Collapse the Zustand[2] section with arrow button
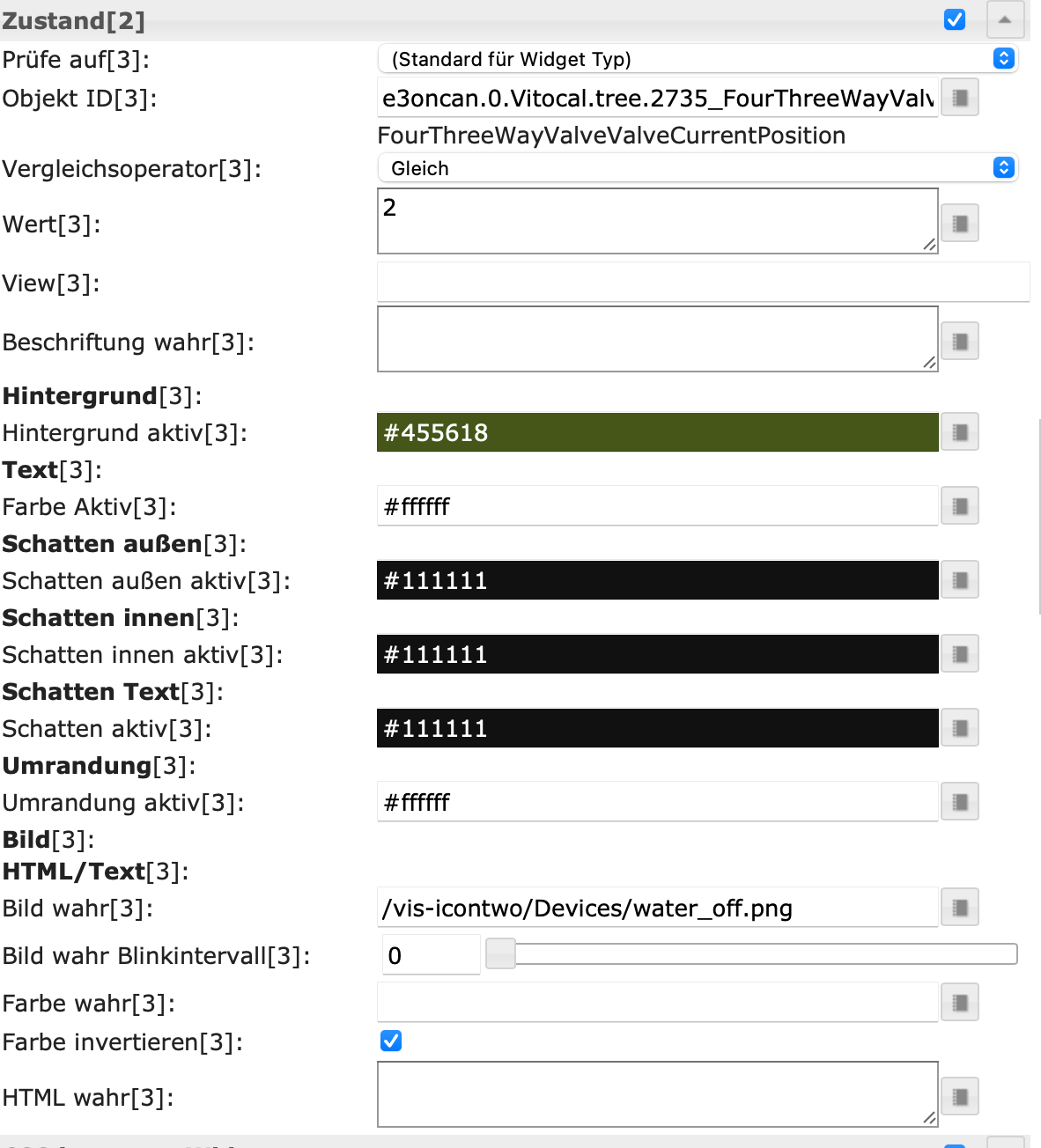This screenshot has height=1148, width=1041. pyautogui.click(x=1005, y=19)
